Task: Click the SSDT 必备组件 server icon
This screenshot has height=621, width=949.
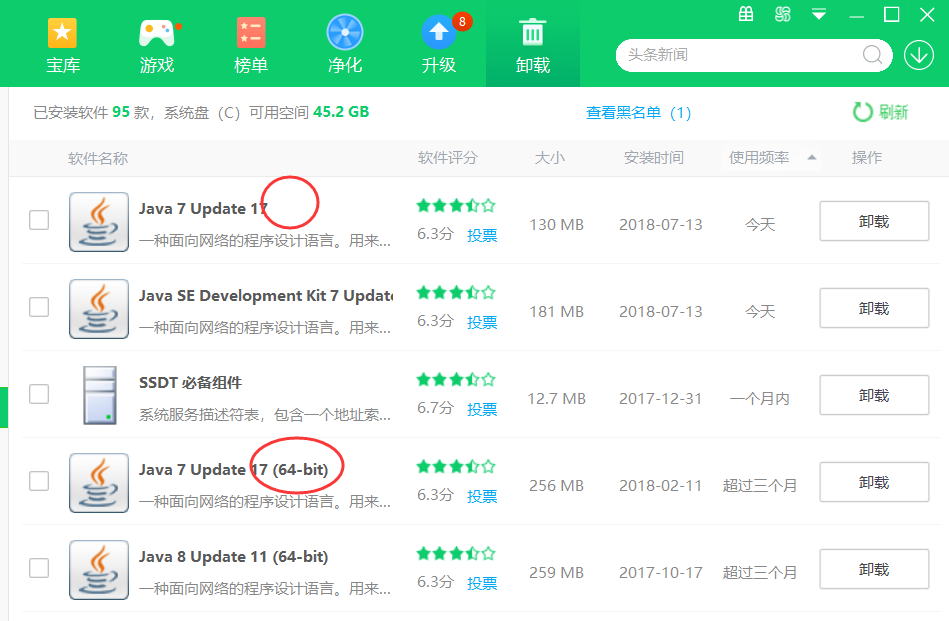Action: click(x=100, y=395)
